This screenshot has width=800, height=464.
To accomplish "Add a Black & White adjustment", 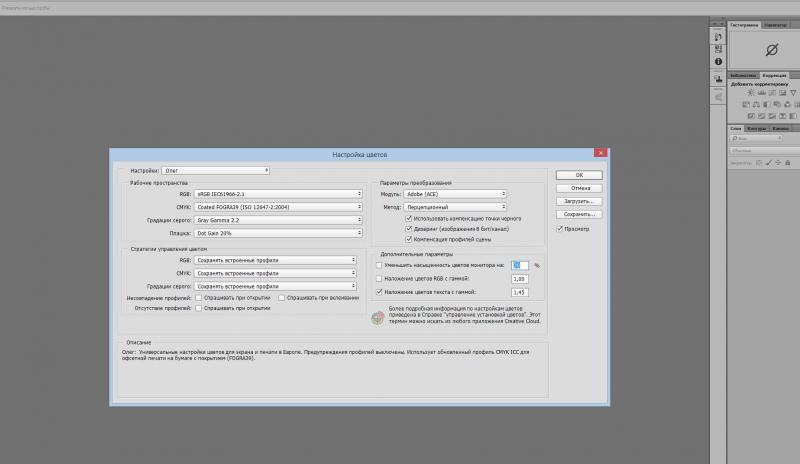I will (x=766, y=105).
